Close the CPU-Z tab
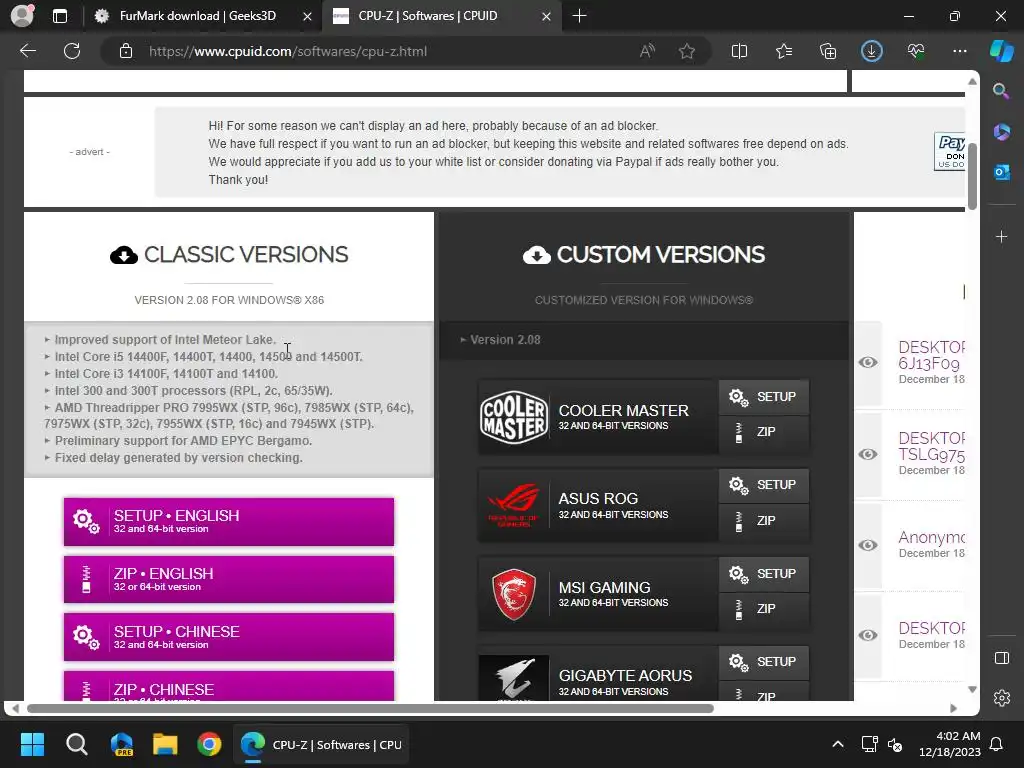 tap(547, 16)
